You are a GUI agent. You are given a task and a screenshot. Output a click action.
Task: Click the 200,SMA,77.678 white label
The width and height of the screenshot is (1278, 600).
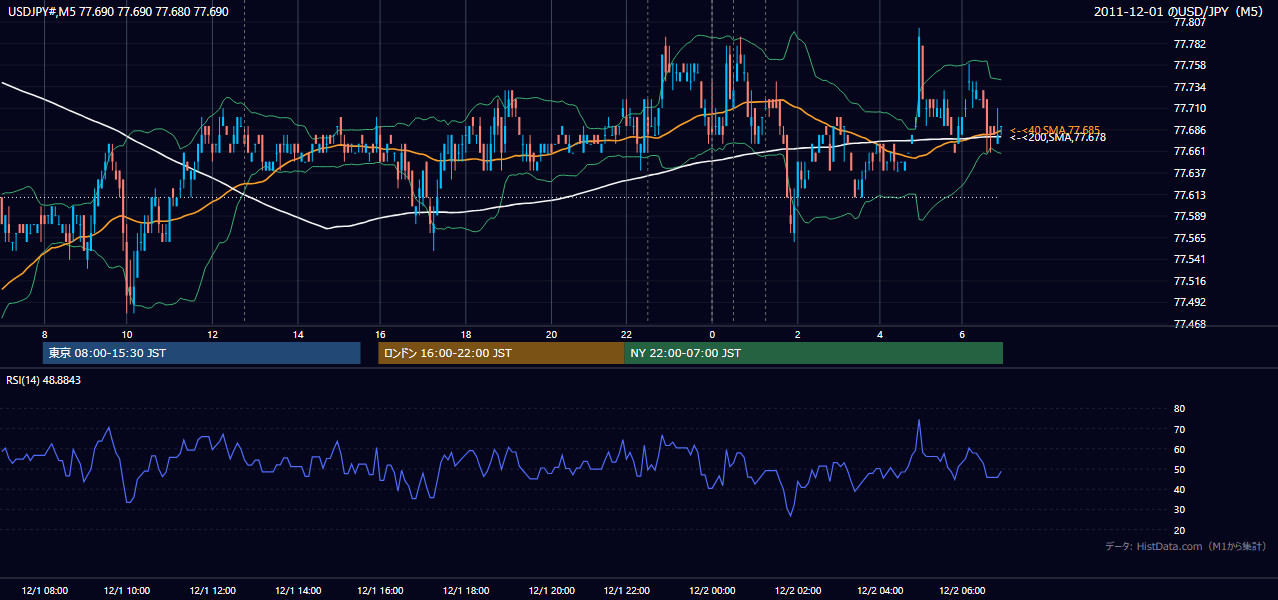pos(1058,138)
